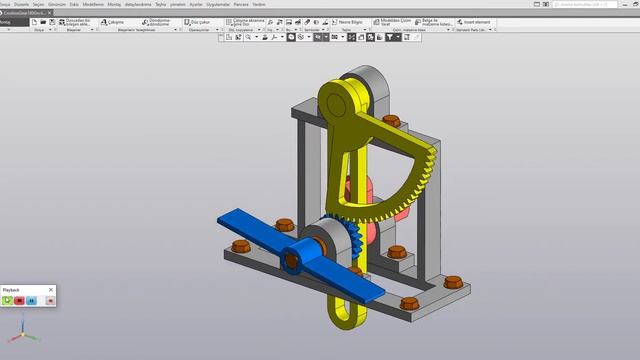Viewport: 640px width, 360px height.
Task: Click the Düz çukur button
Action: (x=197, y=22)
